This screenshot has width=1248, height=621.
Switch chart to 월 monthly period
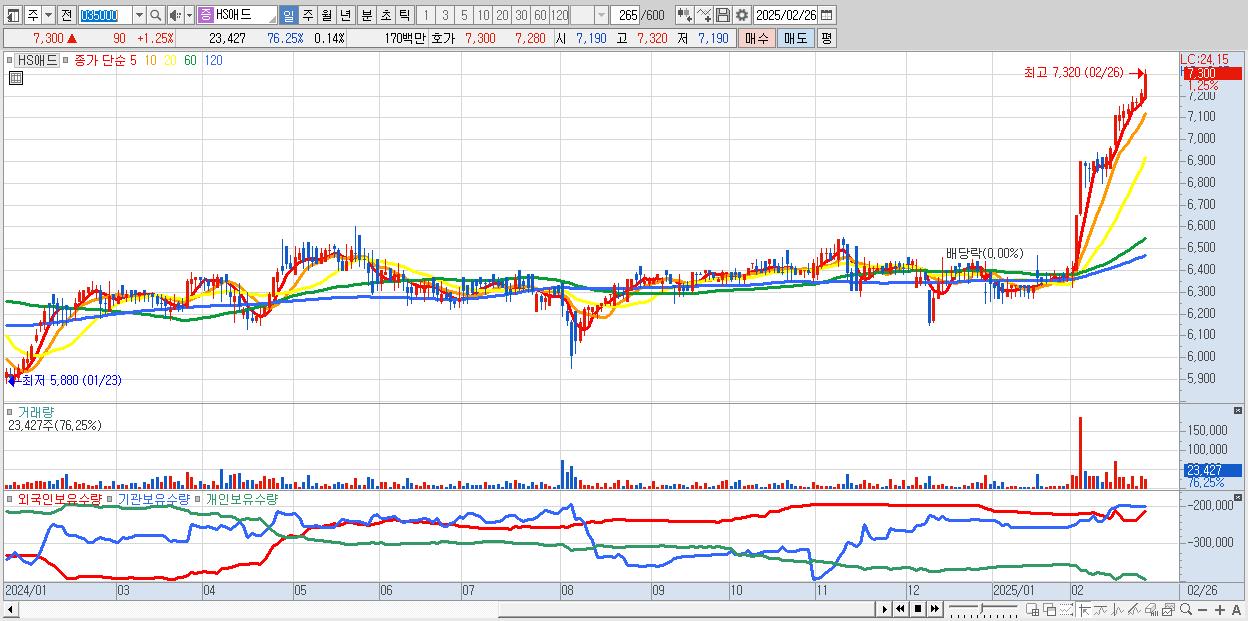pyautogui.click(x=326, y=15)
